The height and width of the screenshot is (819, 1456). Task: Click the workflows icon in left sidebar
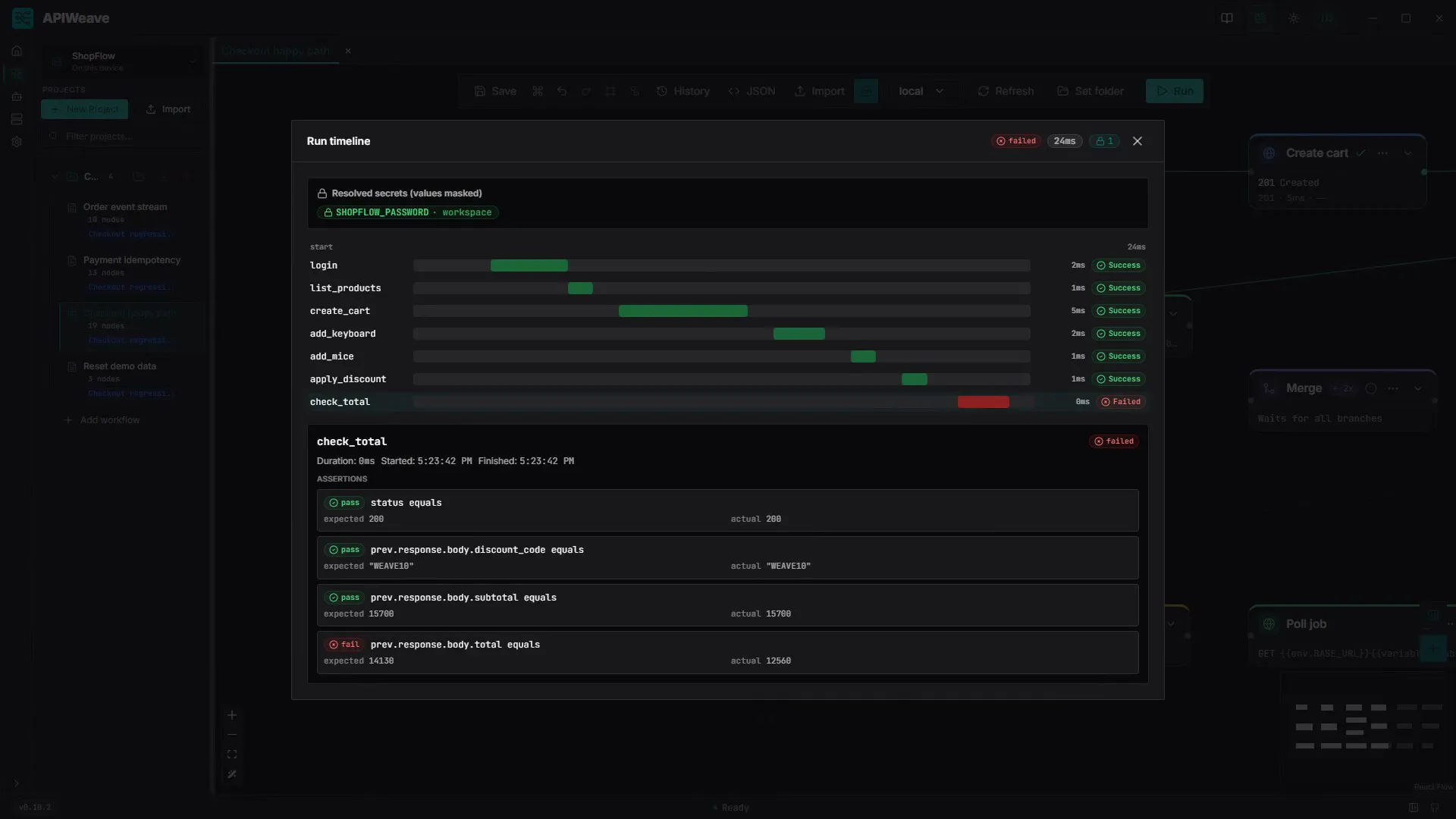[x=17, y=74]
